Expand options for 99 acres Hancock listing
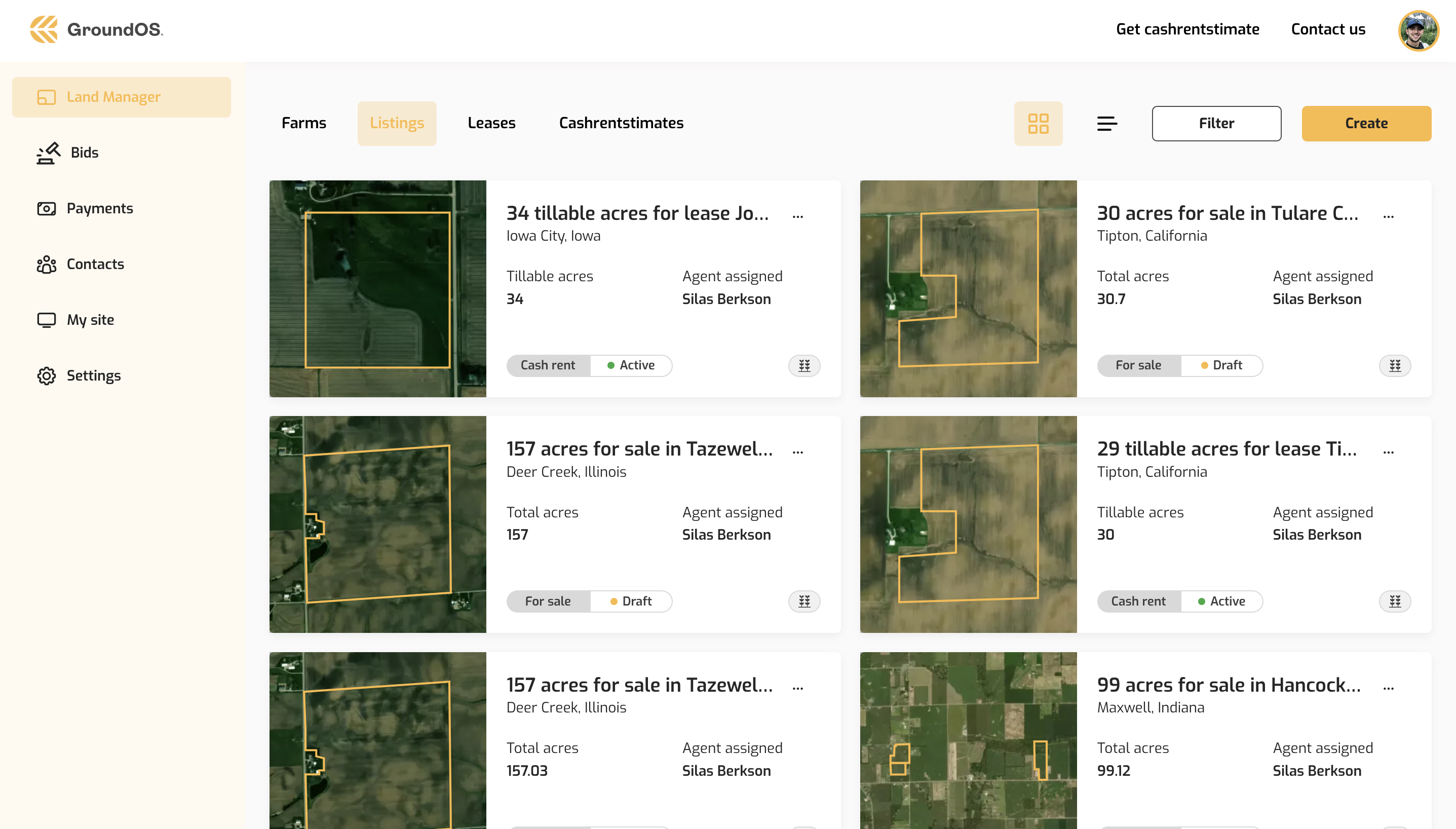This screenshot has width=1456, height=829. (x=1388, y=688)
